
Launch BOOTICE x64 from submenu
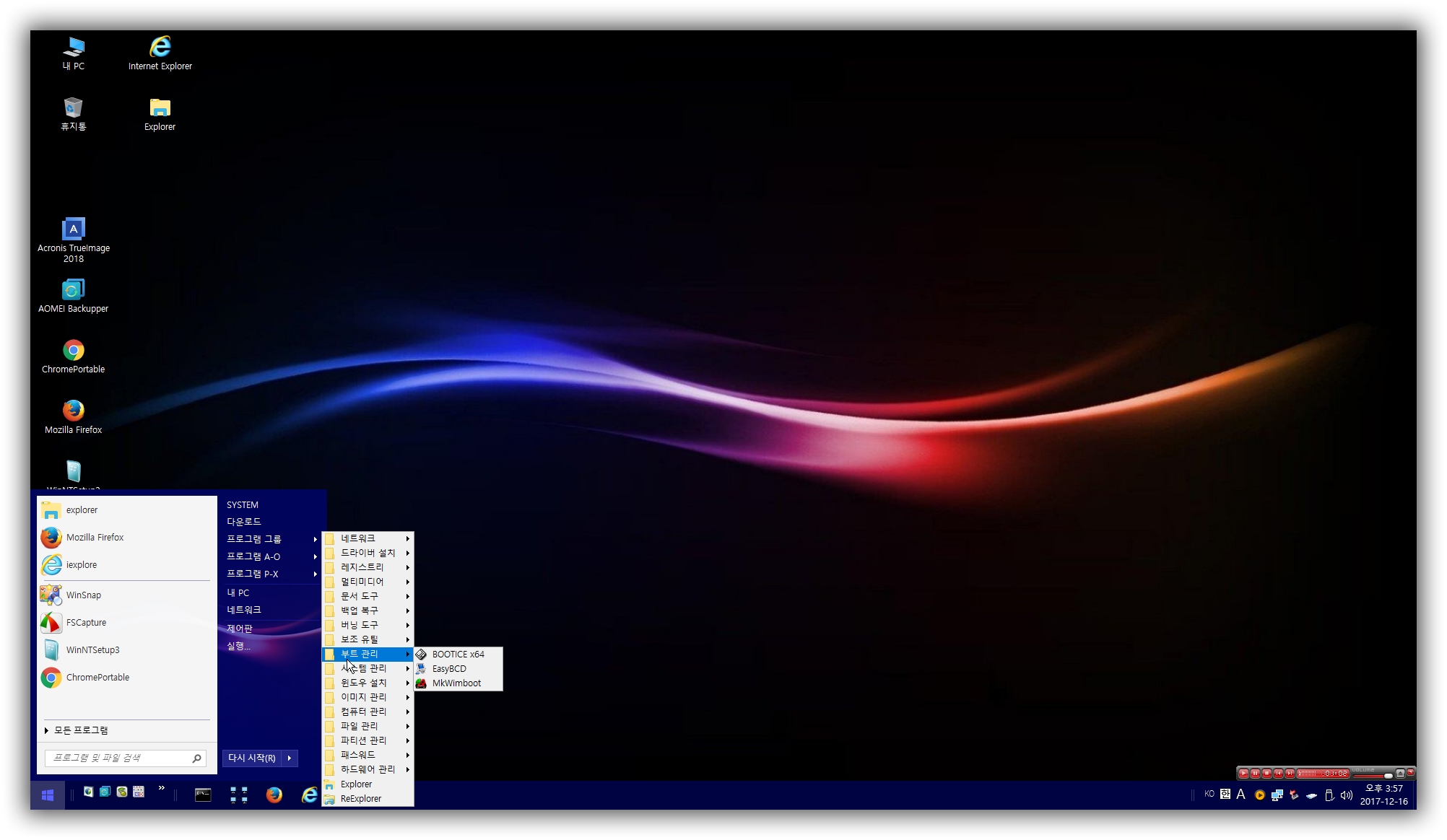458,655
